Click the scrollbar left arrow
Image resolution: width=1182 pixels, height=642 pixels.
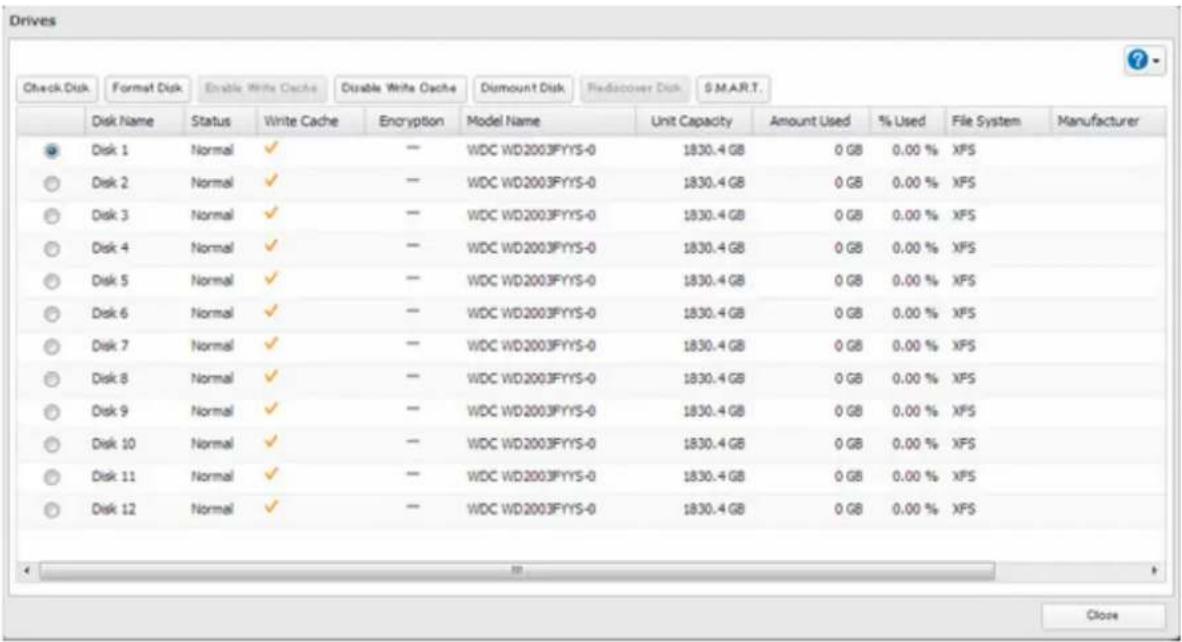tap(27, 570)
